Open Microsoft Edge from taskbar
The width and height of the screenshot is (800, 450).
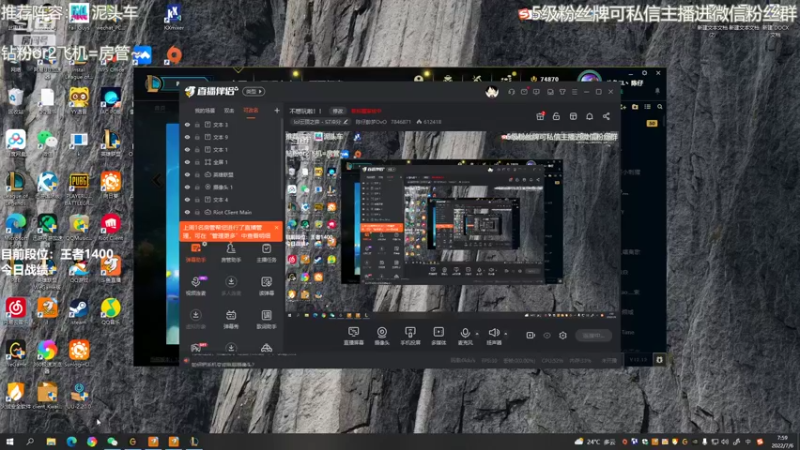(71, 441)
